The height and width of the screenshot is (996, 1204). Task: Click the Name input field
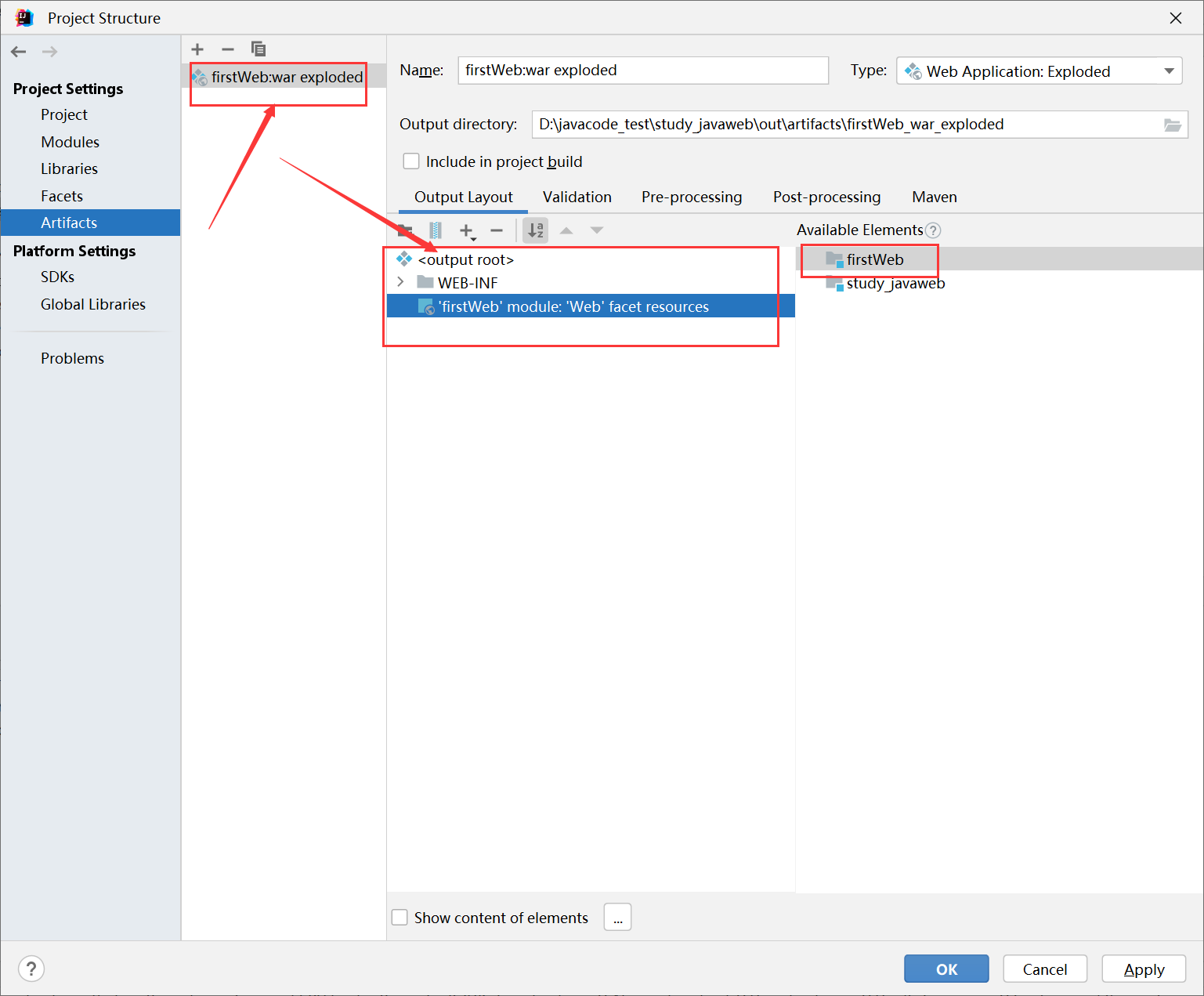[643, 71]
